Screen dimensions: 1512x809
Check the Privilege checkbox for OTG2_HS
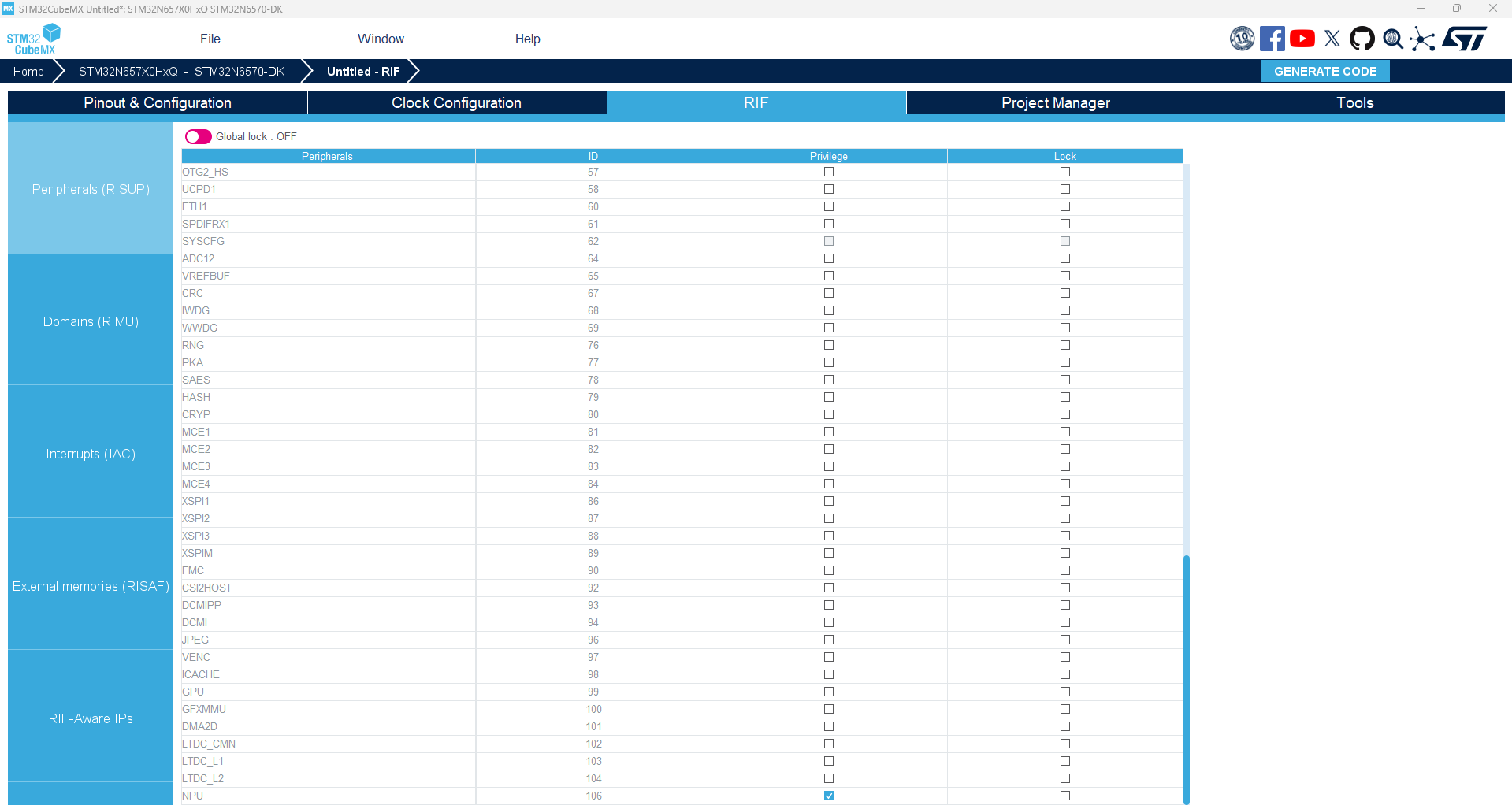coord(829,172)
